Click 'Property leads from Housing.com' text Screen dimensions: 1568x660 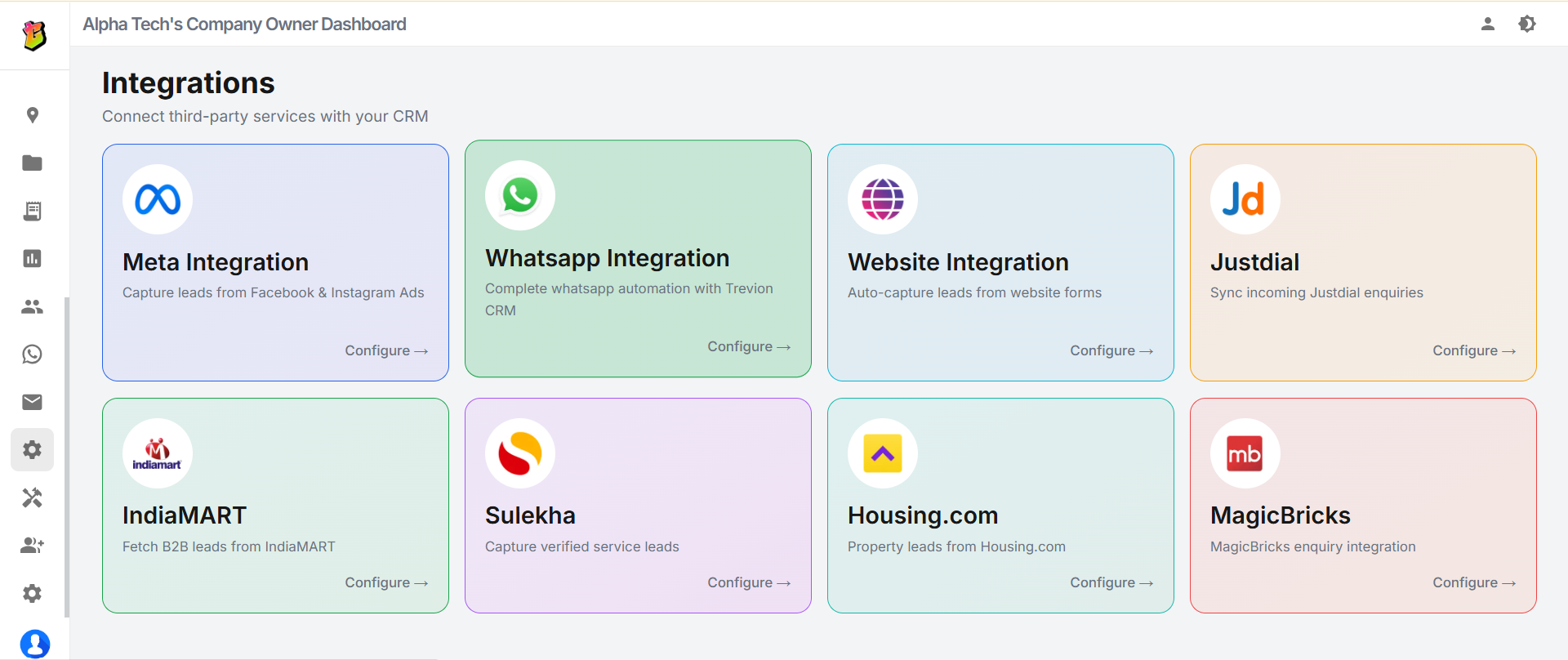[x=956, y=546]
